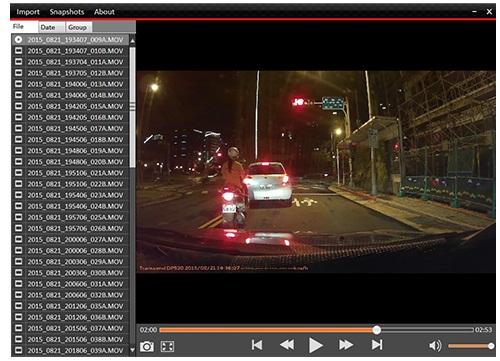Click the film icon beside 2015_0821_193407_010B.MOV

pos(18,51)
